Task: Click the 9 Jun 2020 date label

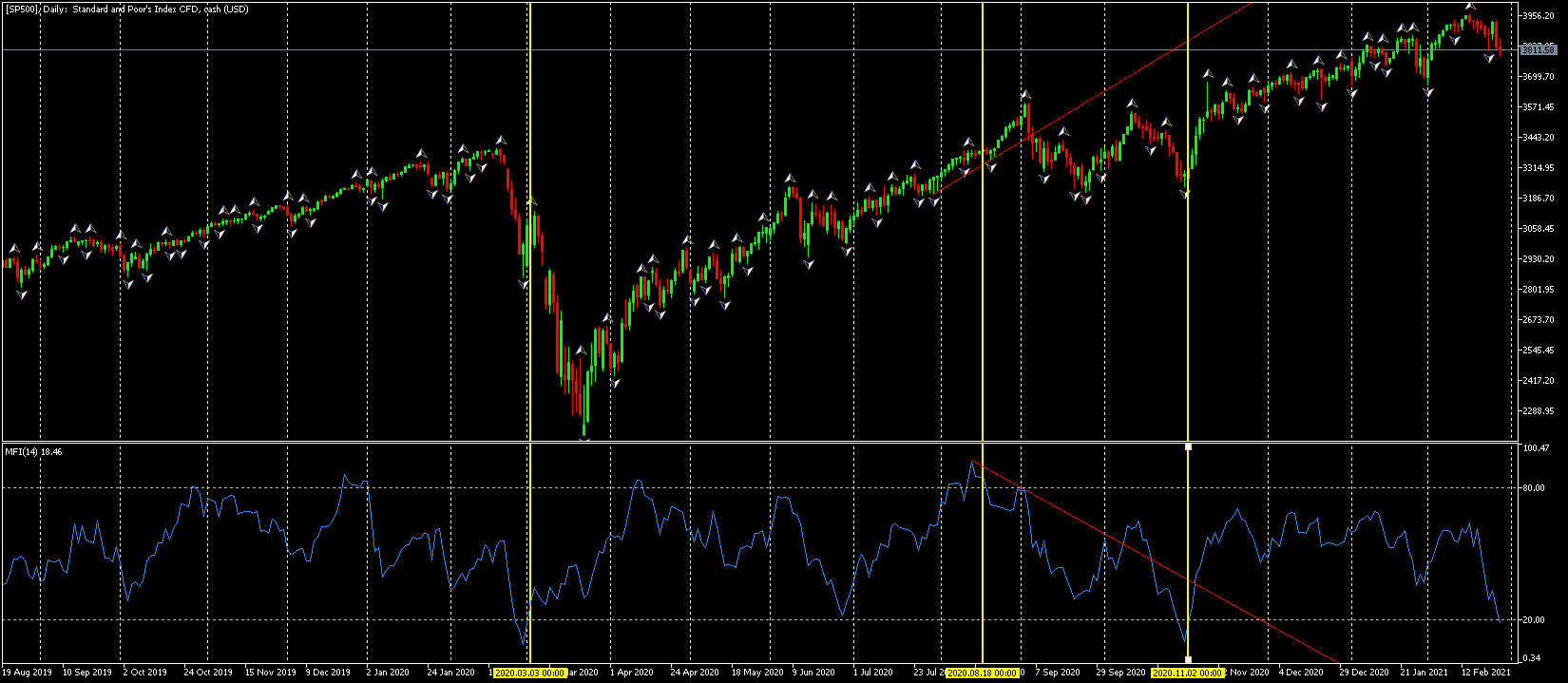Action: pos(814,673)
